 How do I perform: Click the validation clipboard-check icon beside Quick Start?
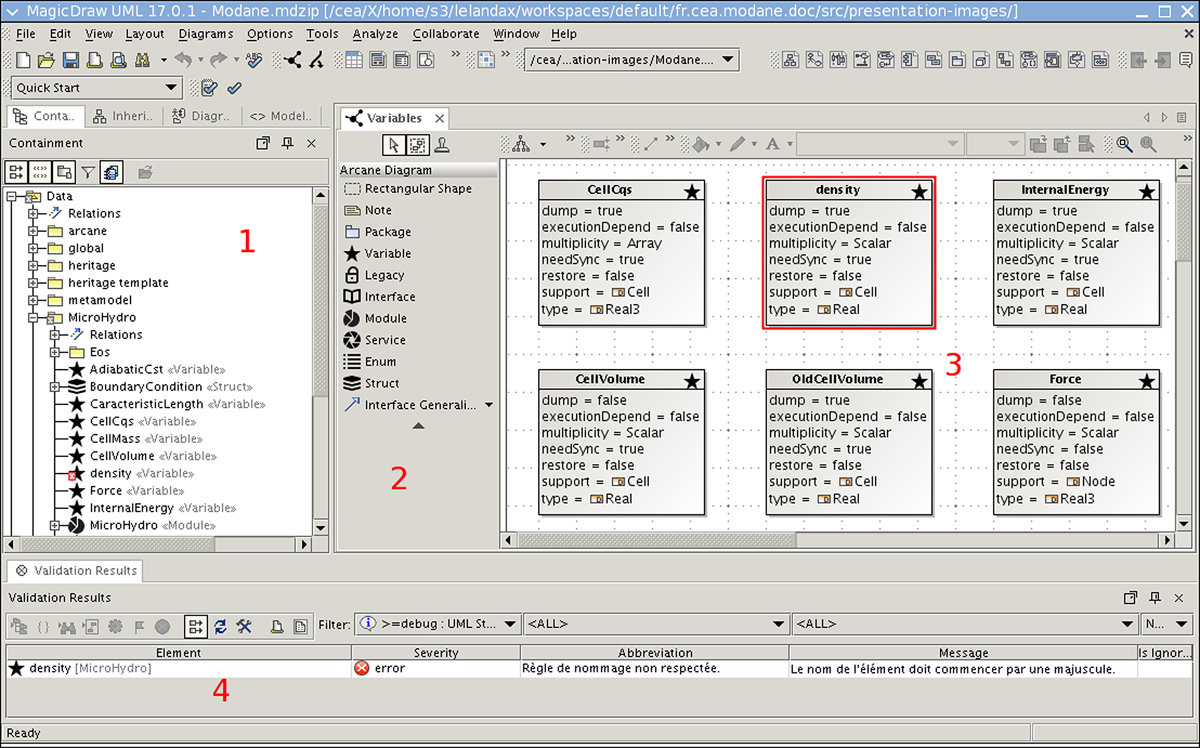(x=210, y=88)
